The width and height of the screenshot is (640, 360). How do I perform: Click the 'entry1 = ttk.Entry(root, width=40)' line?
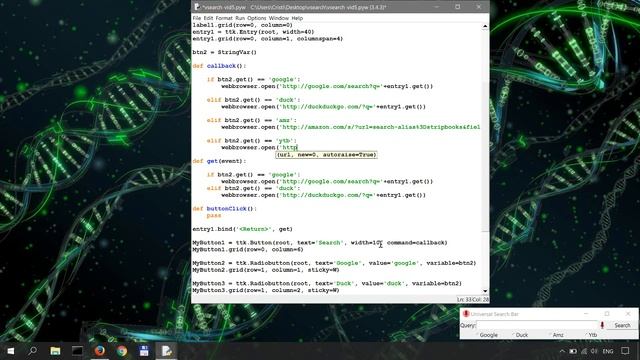coord(253,32)
